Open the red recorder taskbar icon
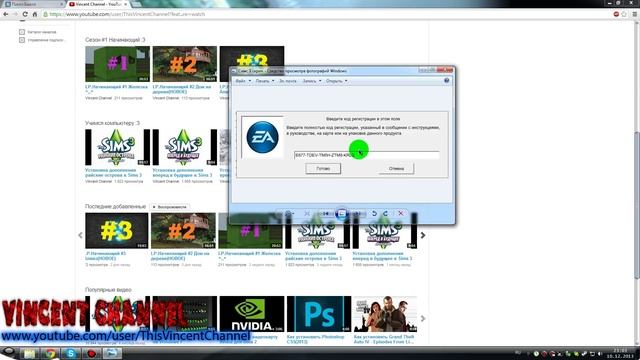This screenshot has width=640, height=360. (x=91, y=353)
